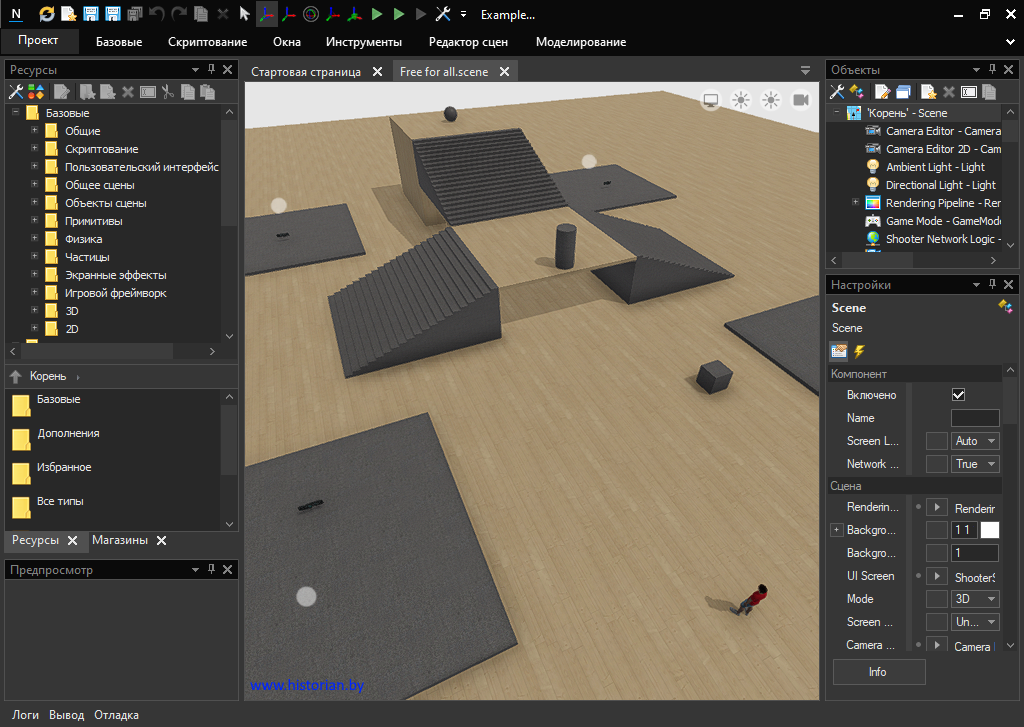Click the first green Play button in toolbar

point(377,14)
